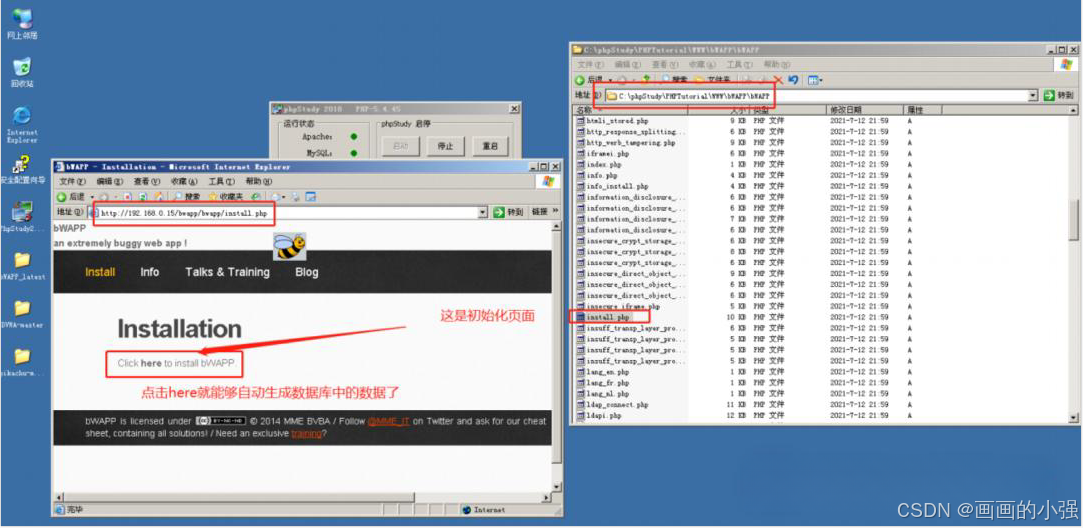1083x528 pixels.
Task: Select the DVWA-master desktop folder
Action: pos(22,313)
